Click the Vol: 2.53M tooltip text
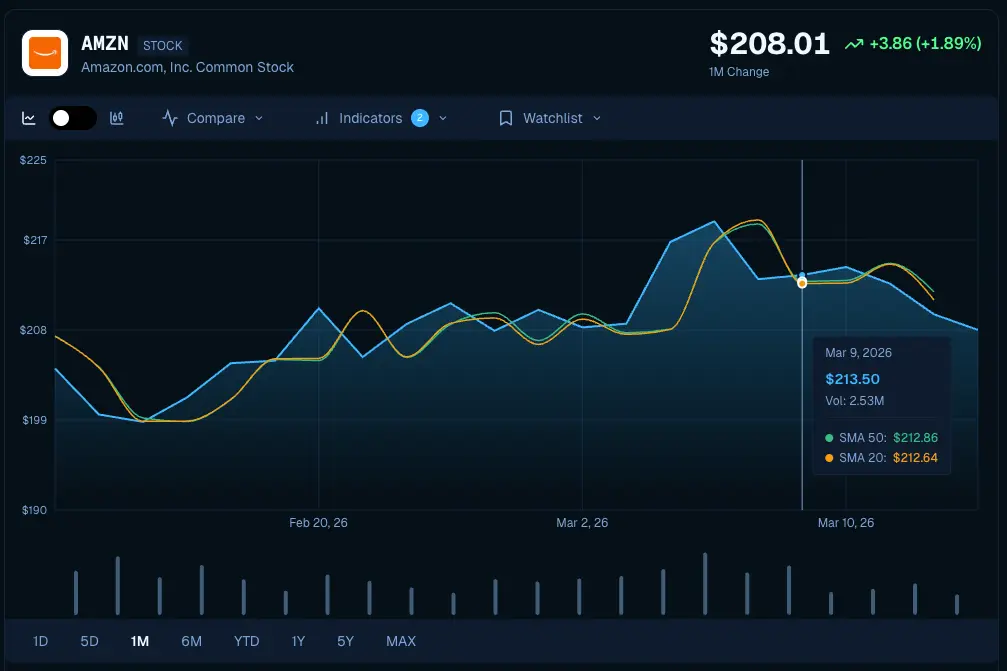 point(854,401)
